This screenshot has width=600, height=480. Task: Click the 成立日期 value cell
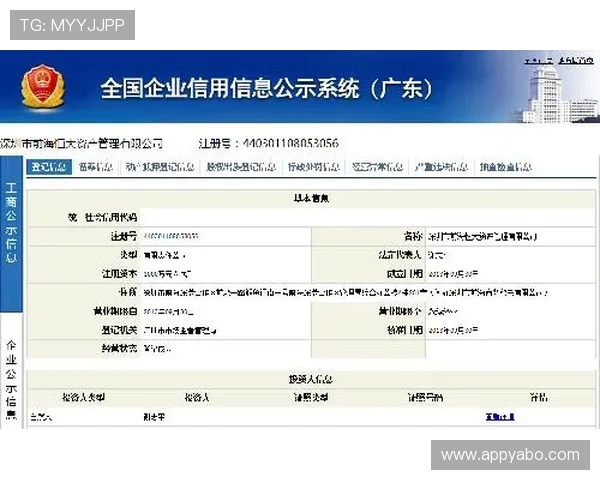point(510,274)
